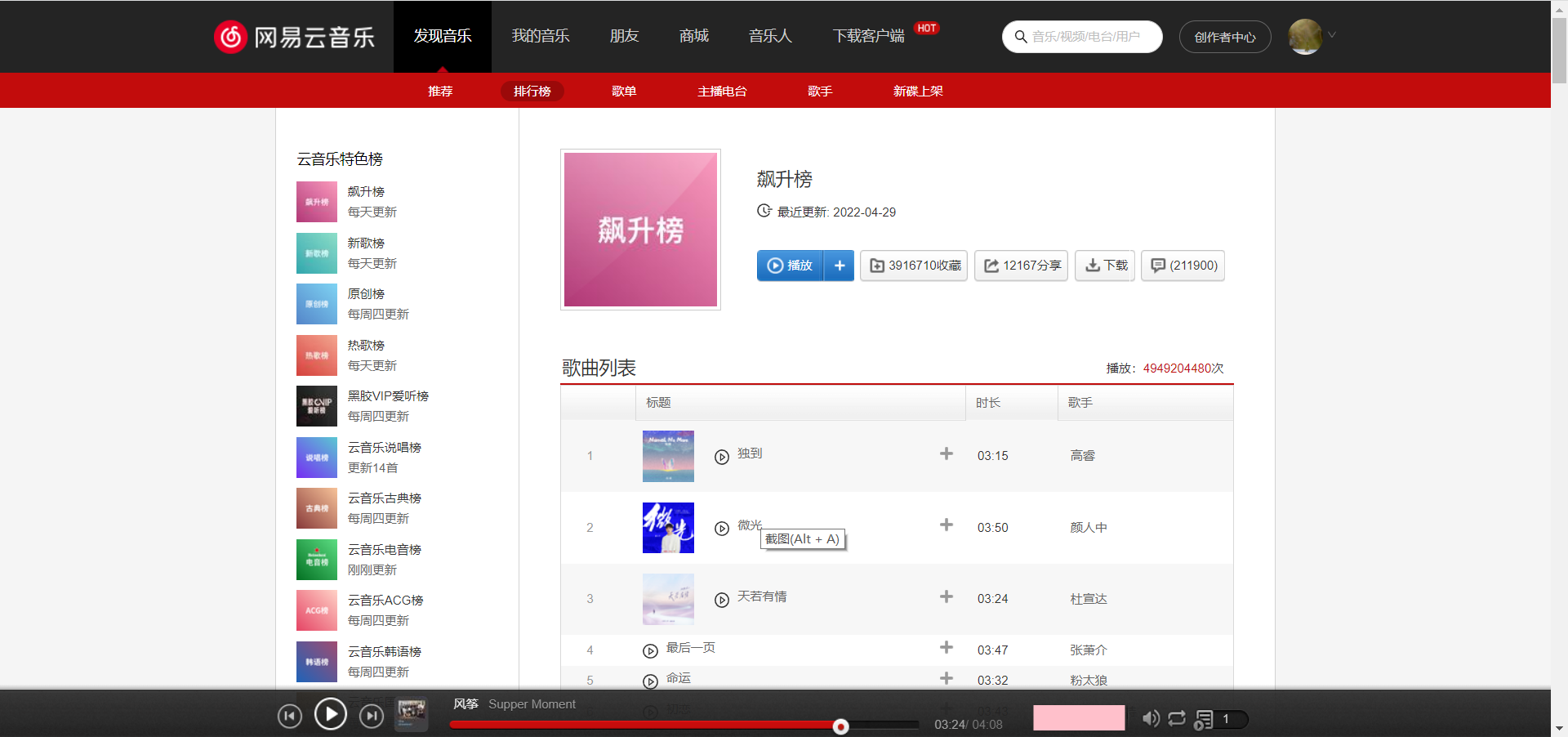Play the song 命运
Image resolution: width=1568 pixels, height=737 pixels.
pos(651,681)
